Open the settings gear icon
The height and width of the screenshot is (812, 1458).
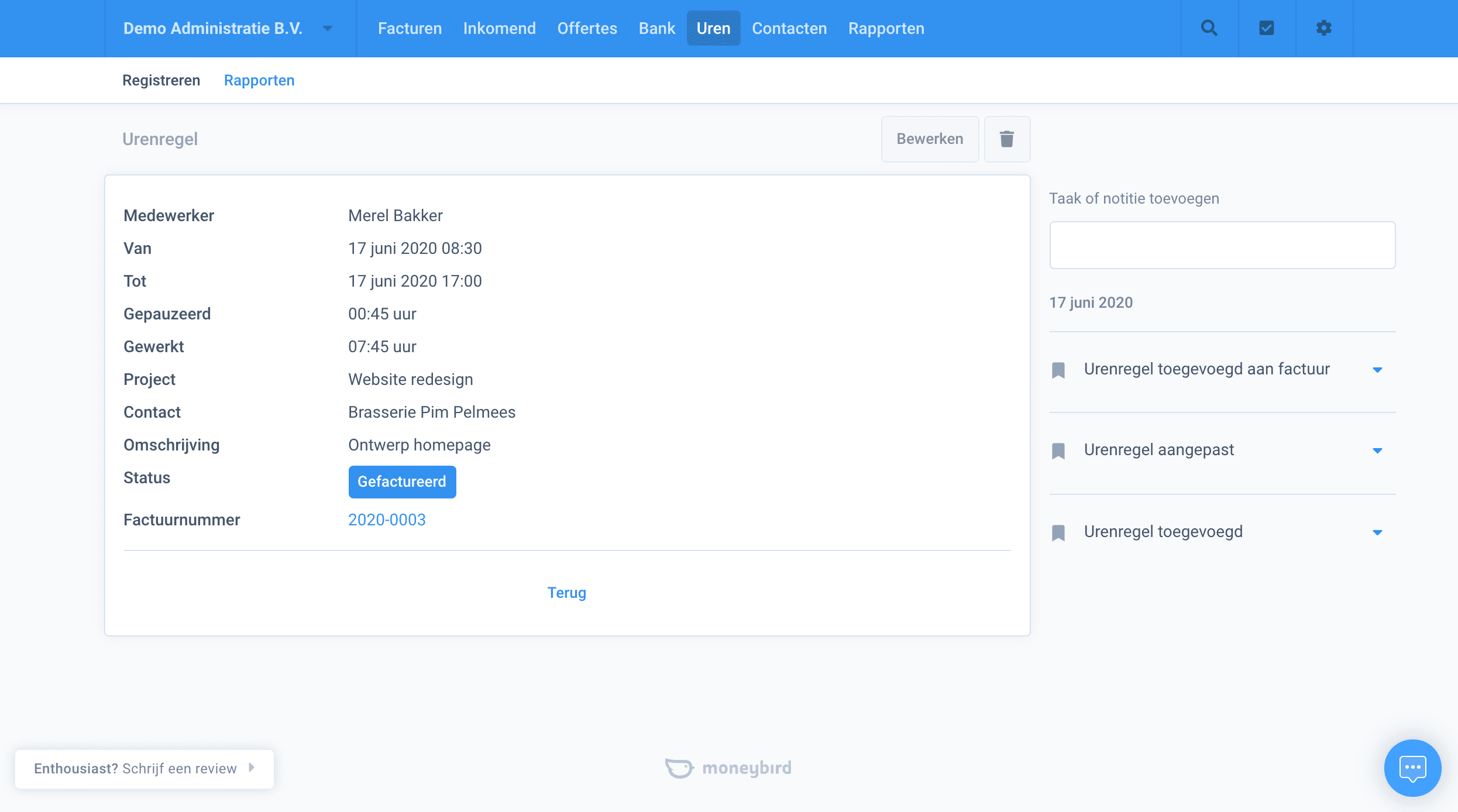pos(1323,28)
